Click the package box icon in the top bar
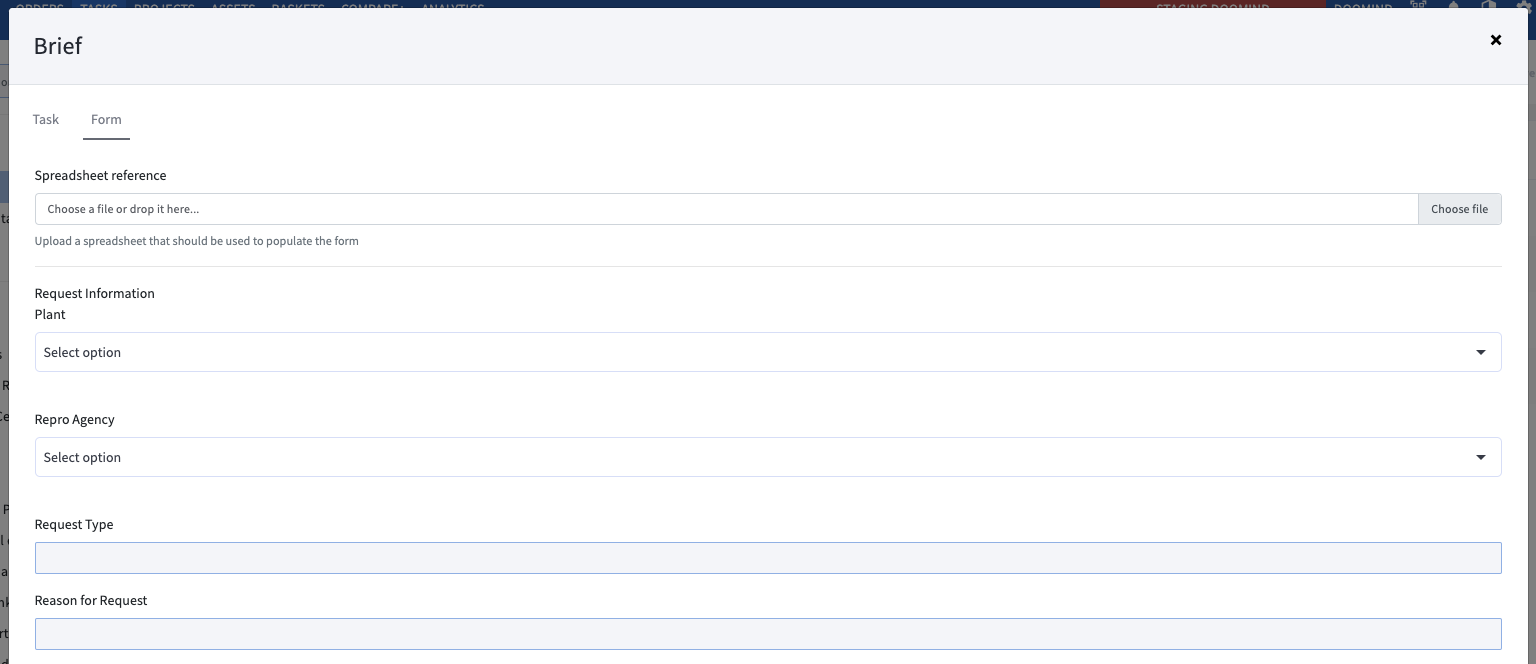 pyautogui.click(x=1490, y=5)
